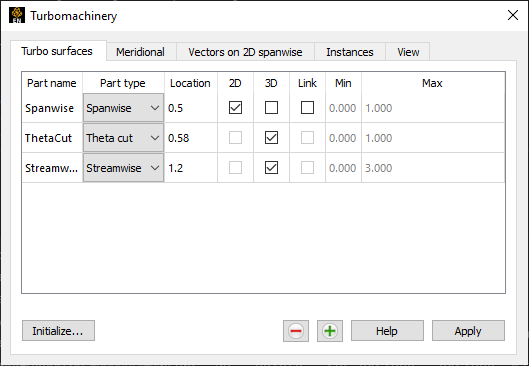Close the Turbomachinery dialog
This screenshot has width=529, height=366.
(x=513, y=15)
